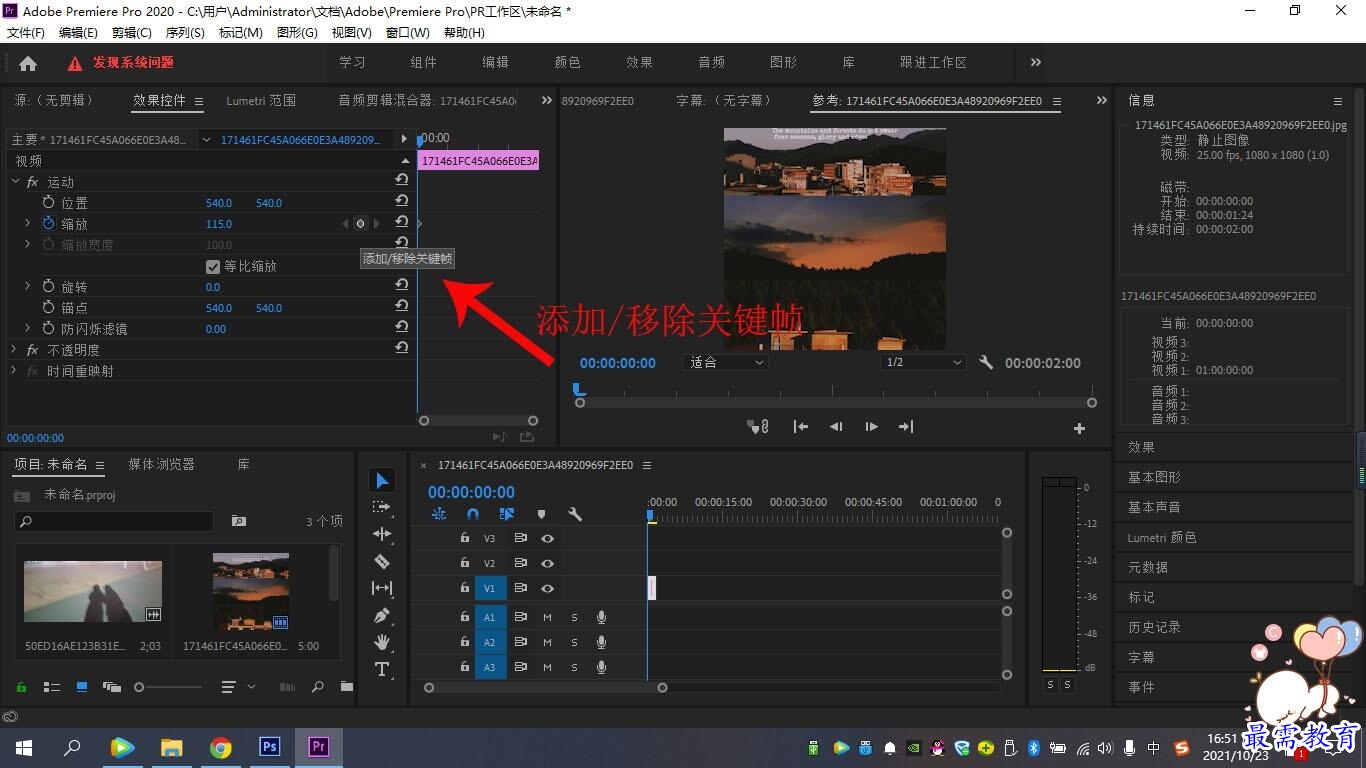Step forward one frame in monitor
Viewport: 1366px width, 768px height.
point(871,427)
